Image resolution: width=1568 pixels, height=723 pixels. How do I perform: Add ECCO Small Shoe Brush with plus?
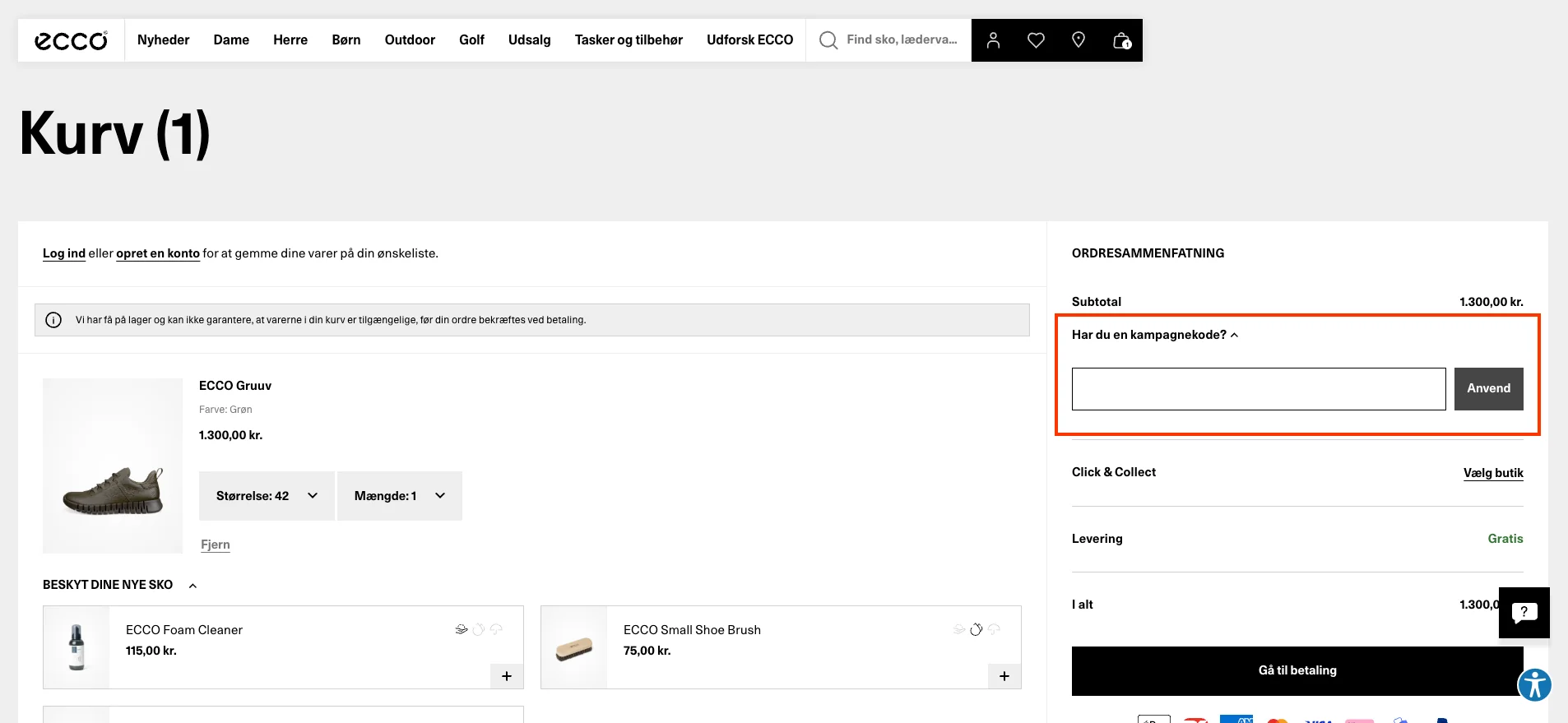tap(1004, 676)
